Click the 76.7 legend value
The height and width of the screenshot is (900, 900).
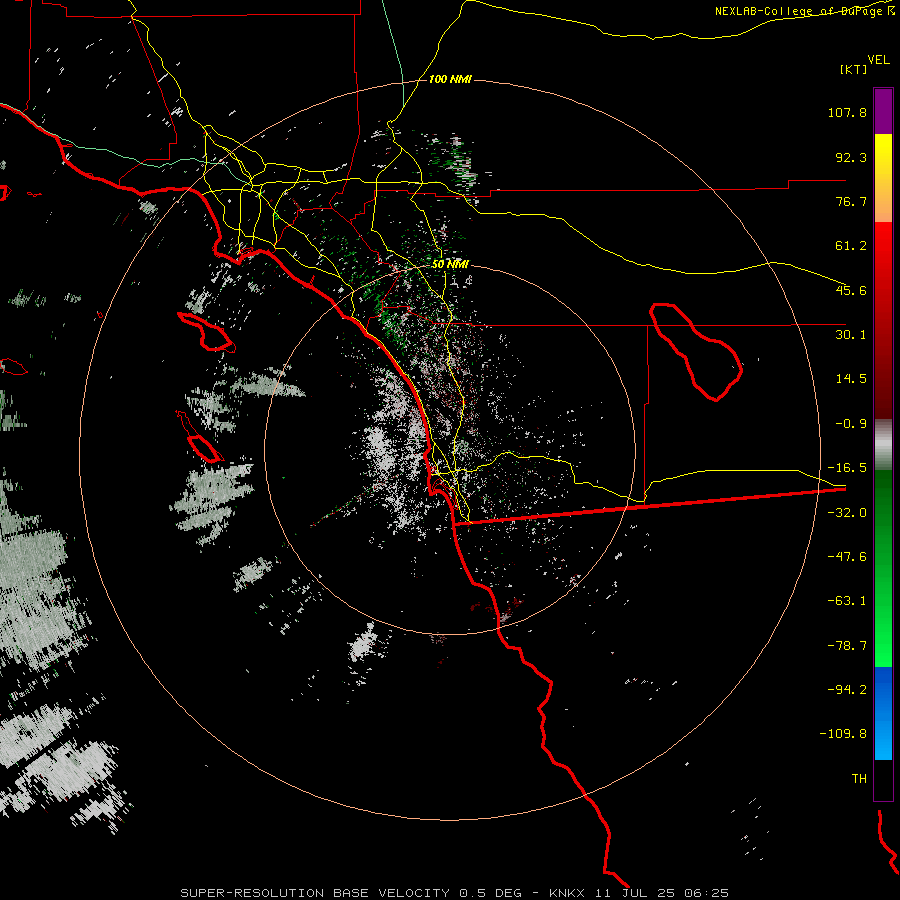pyautogui.click(x=851, y=201)
